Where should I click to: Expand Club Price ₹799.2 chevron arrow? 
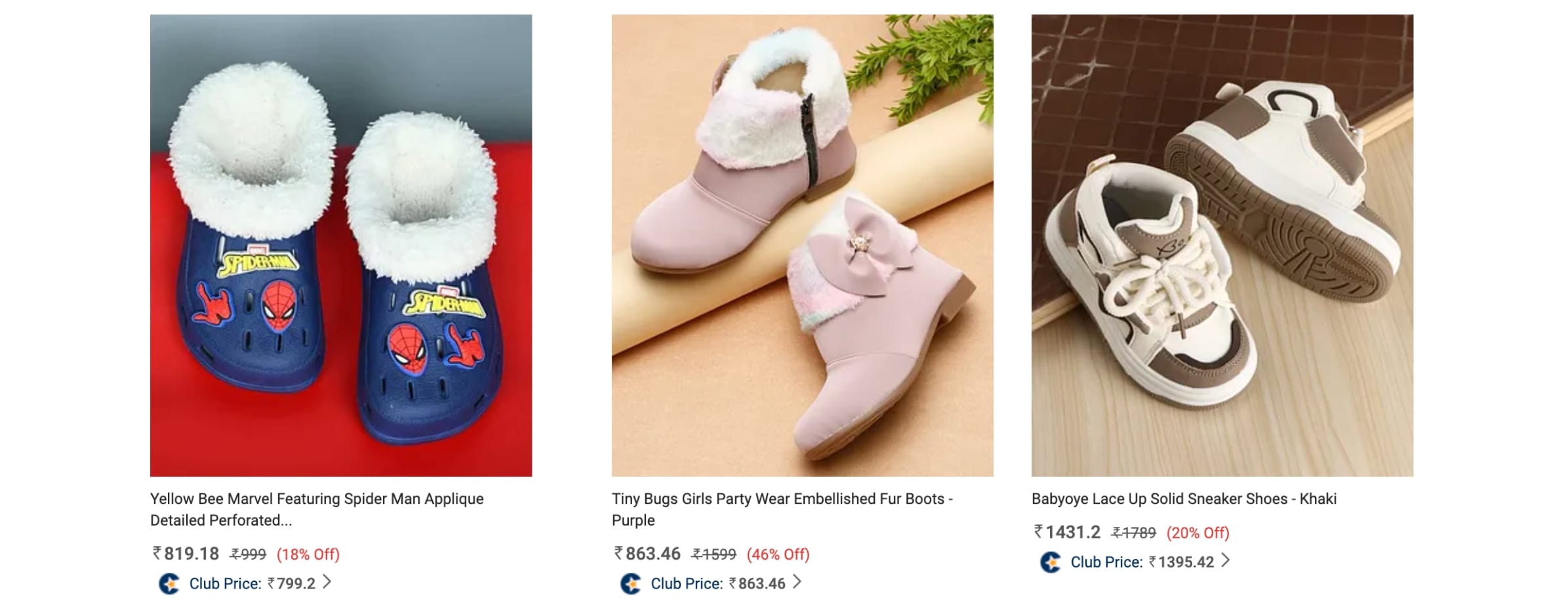[x=327, y=582]
